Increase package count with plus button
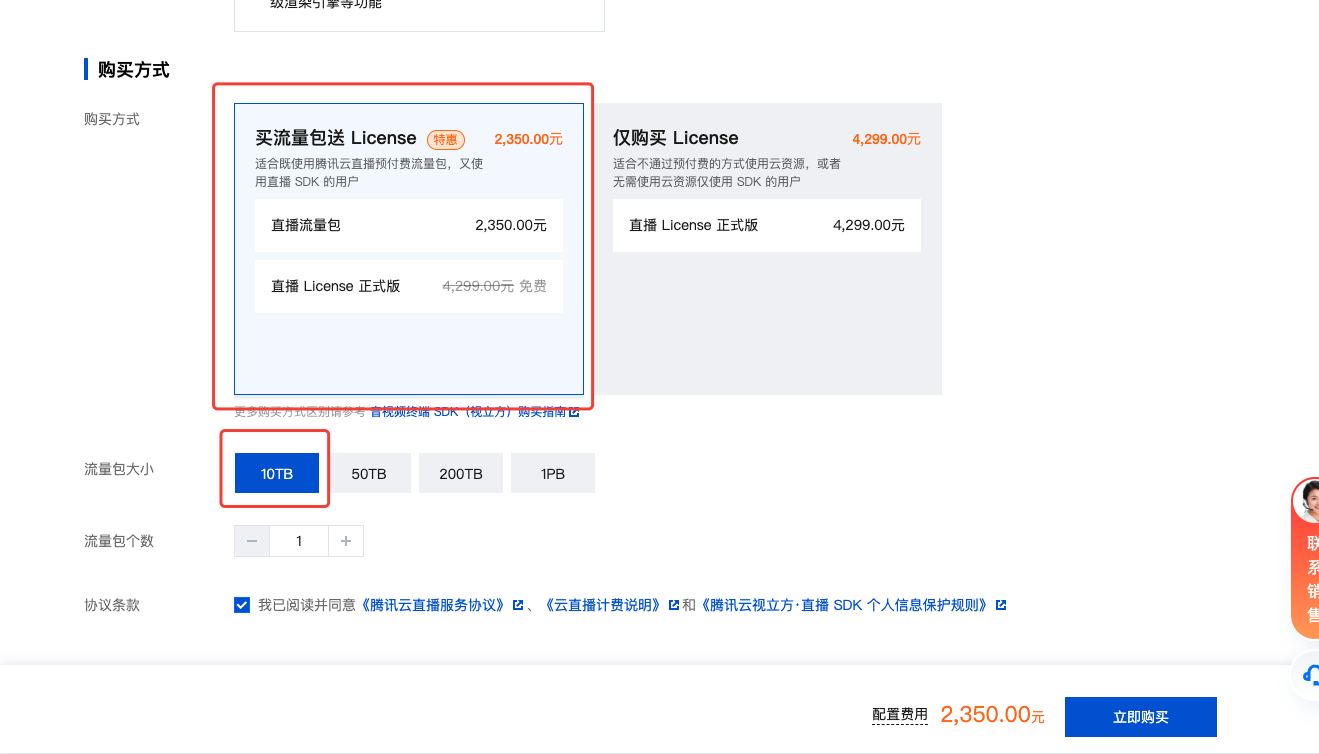The image size is (1319, 754). (346, 541)
